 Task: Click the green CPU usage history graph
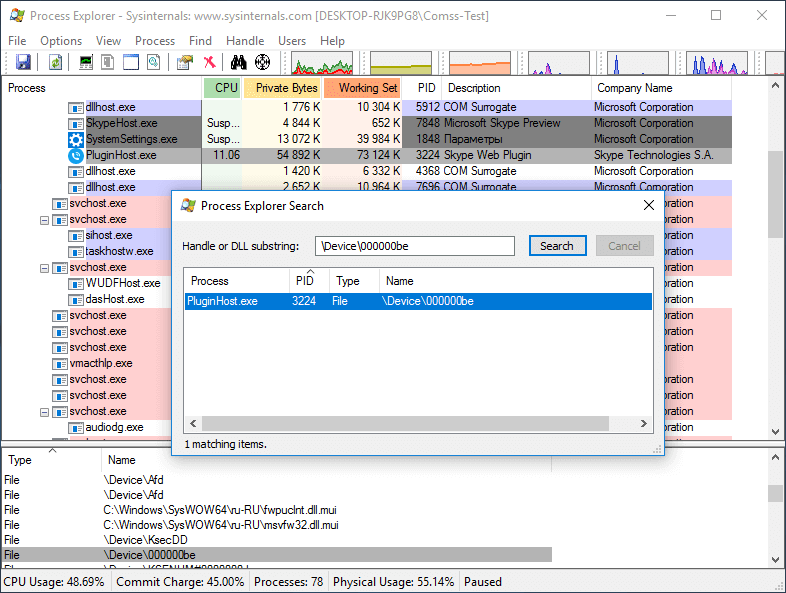tap(322, 63)
